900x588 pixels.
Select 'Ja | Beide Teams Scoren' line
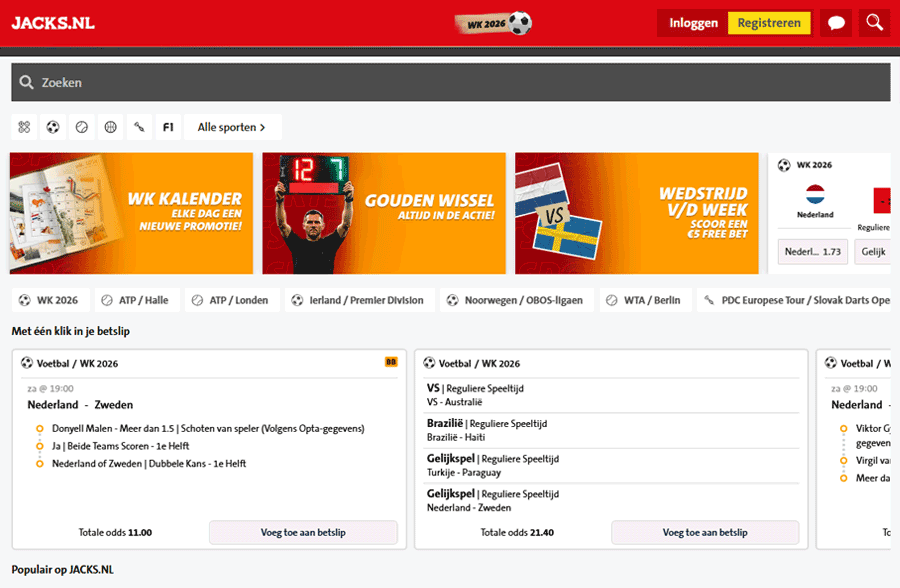tap(121, 446)
